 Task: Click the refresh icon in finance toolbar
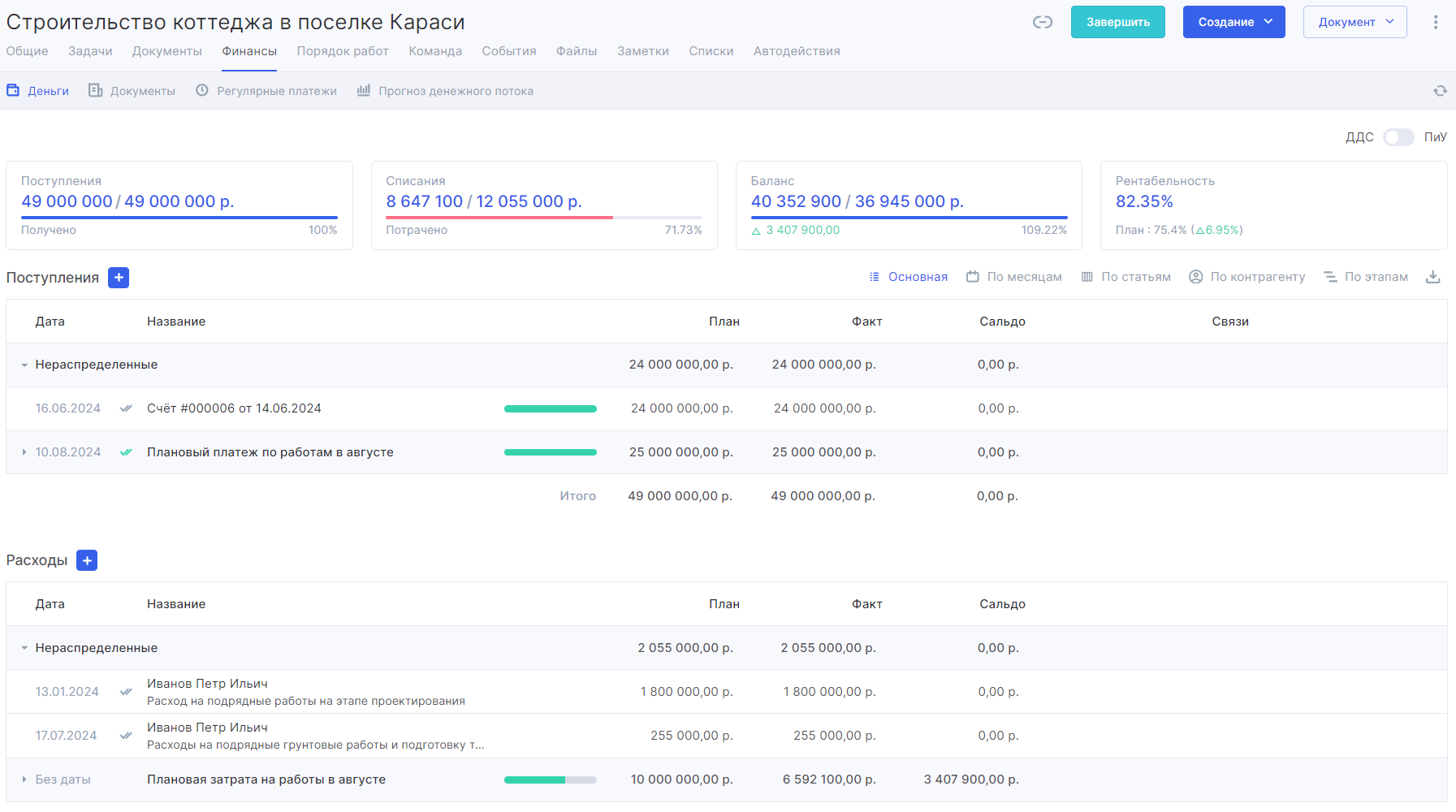point(1440,91)
